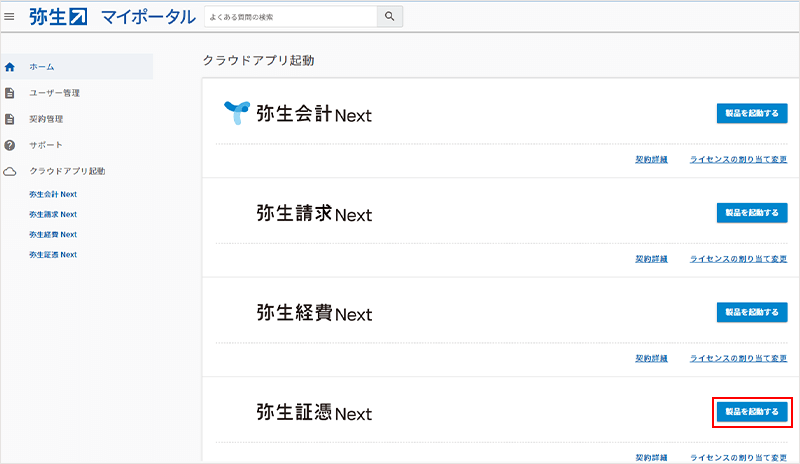Open the hamburger menu icon
This screenshot has width=800, height=464.
(x=9, y=17)
